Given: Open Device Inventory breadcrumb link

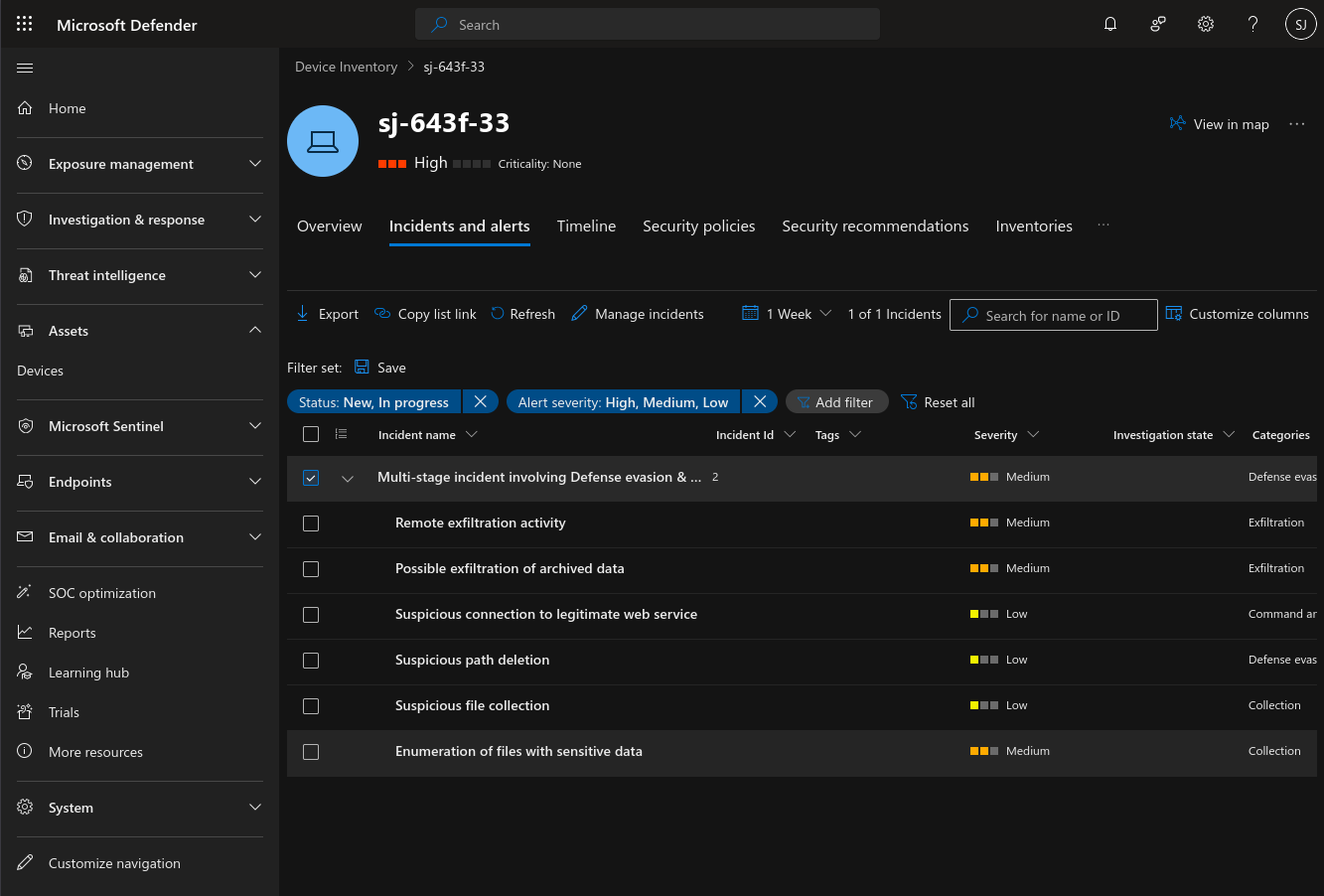Looking at the screenshot, I should tap(346, 67).
